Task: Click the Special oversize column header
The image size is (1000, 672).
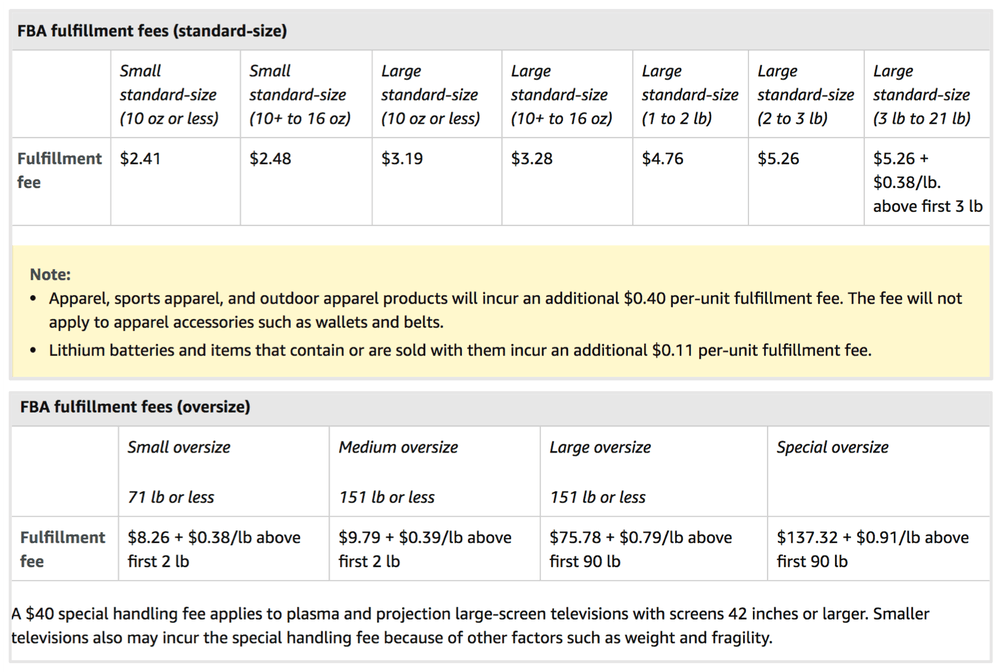Action: 832,447
